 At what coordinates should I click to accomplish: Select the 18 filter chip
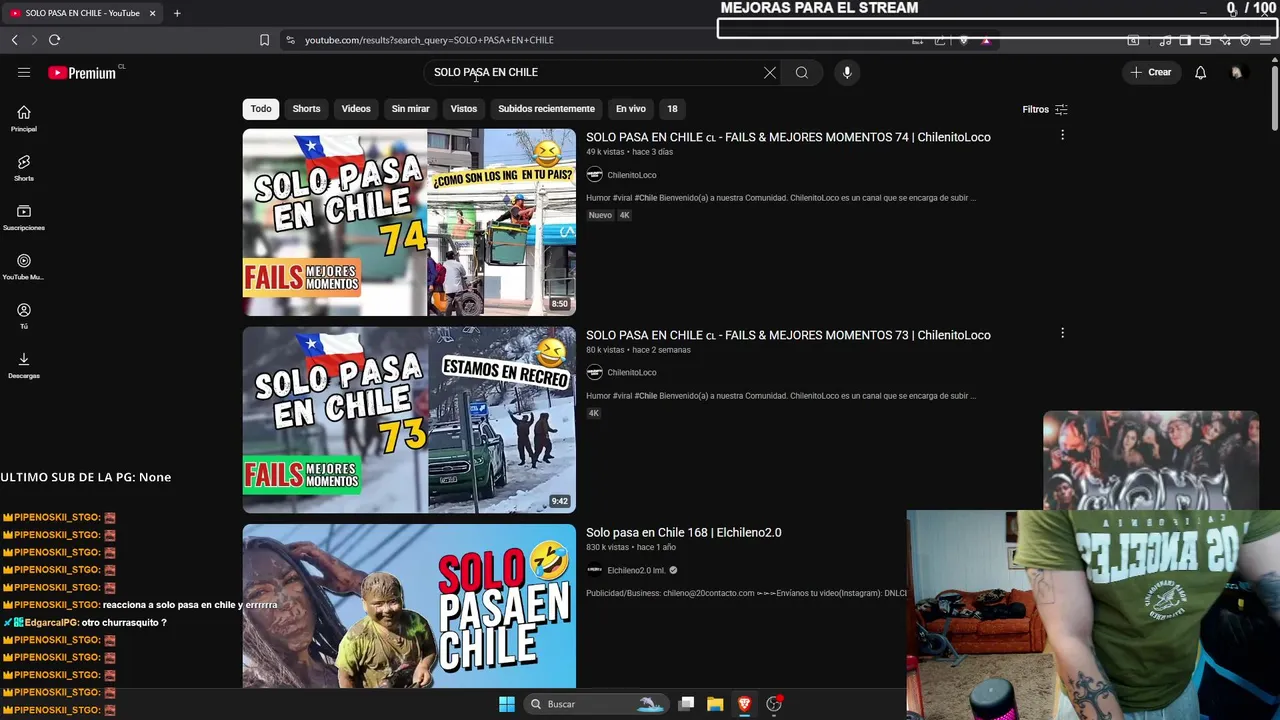[672, 109]
